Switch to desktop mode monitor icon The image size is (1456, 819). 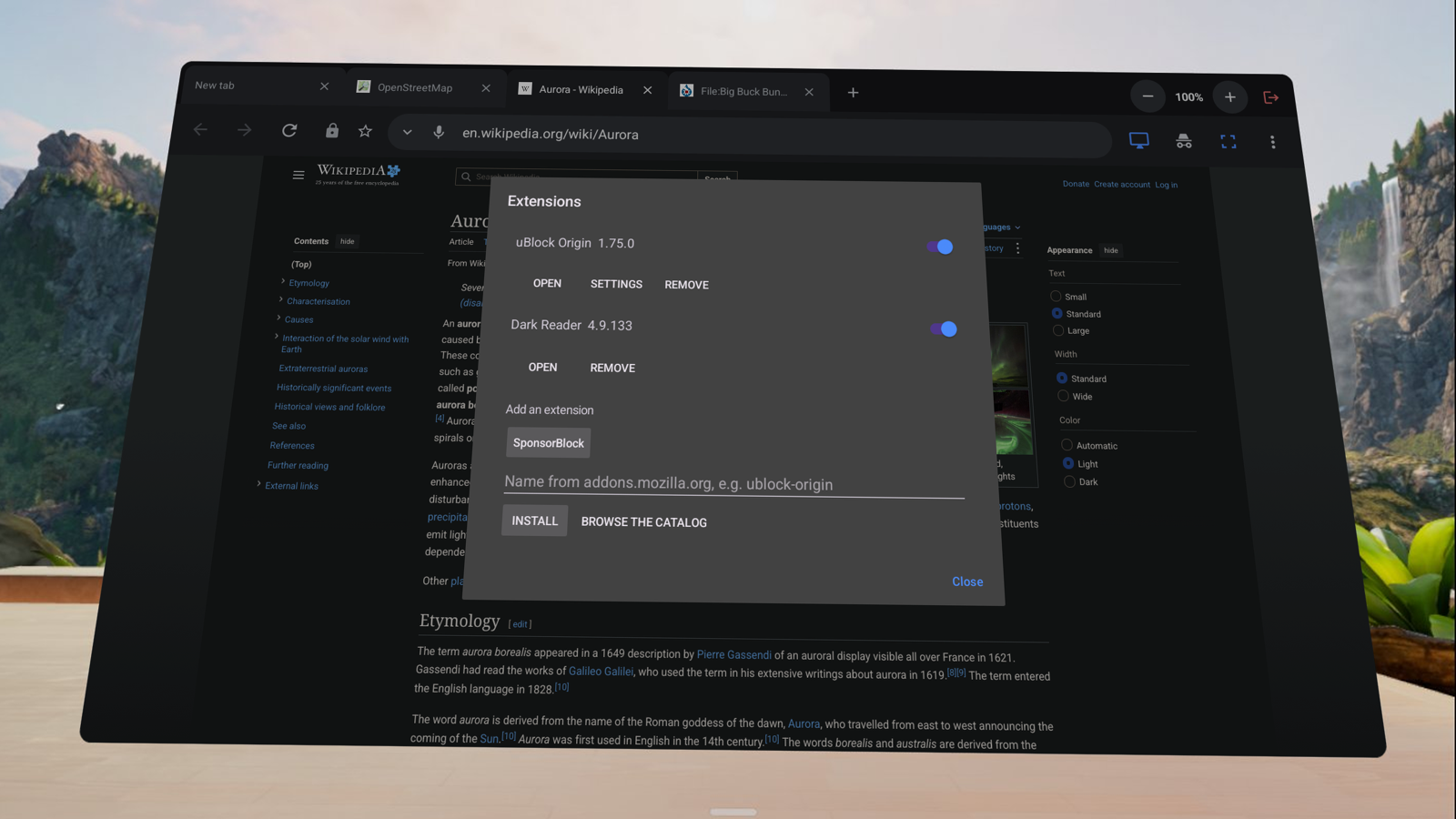1139,140
